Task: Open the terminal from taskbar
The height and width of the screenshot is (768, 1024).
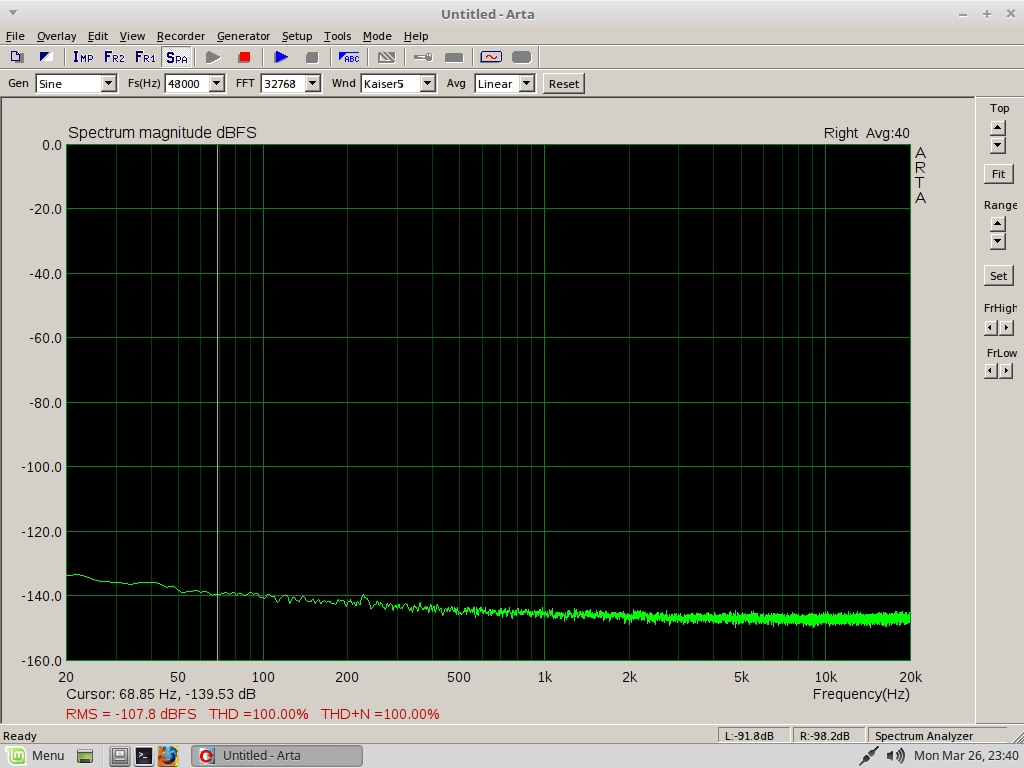Action: pyautogui.click(x=144, y=756)
